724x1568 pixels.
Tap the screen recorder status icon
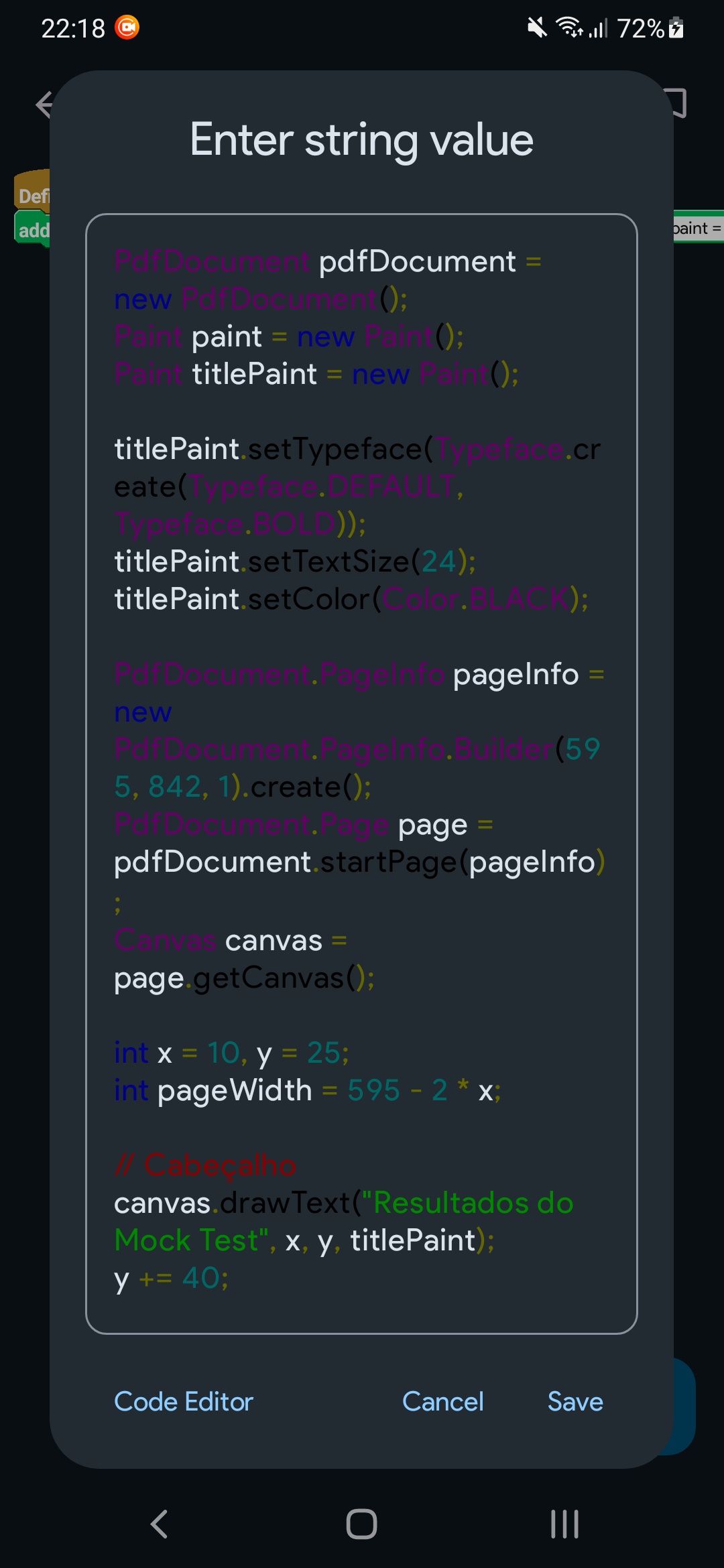click(127, 27)
